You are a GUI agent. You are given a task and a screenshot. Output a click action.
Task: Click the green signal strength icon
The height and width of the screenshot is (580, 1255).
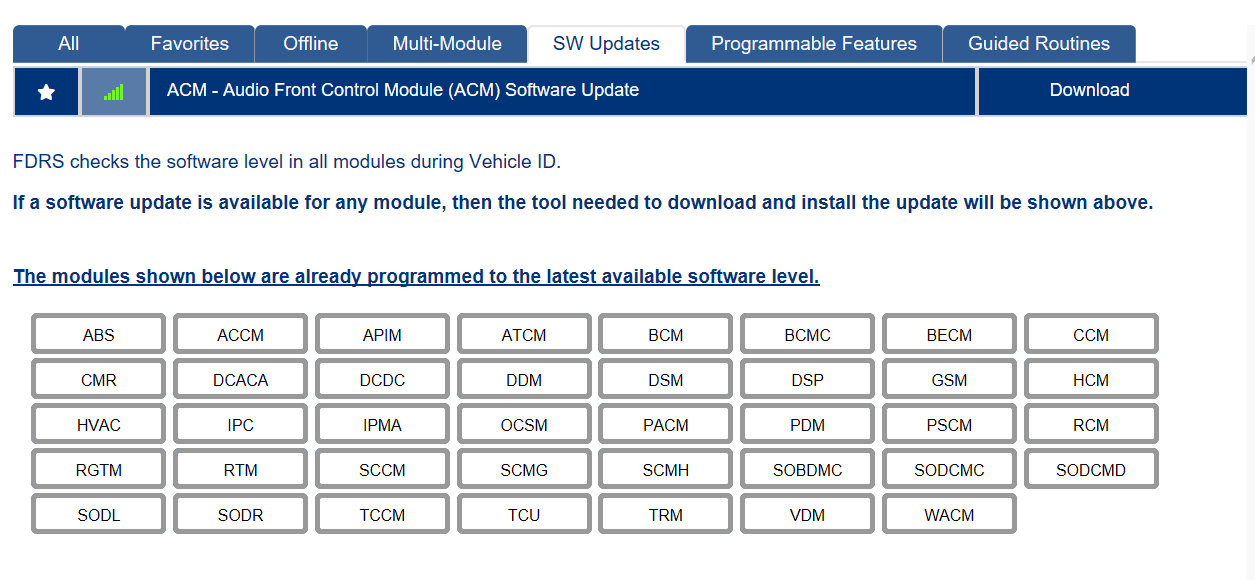(114, 91)
